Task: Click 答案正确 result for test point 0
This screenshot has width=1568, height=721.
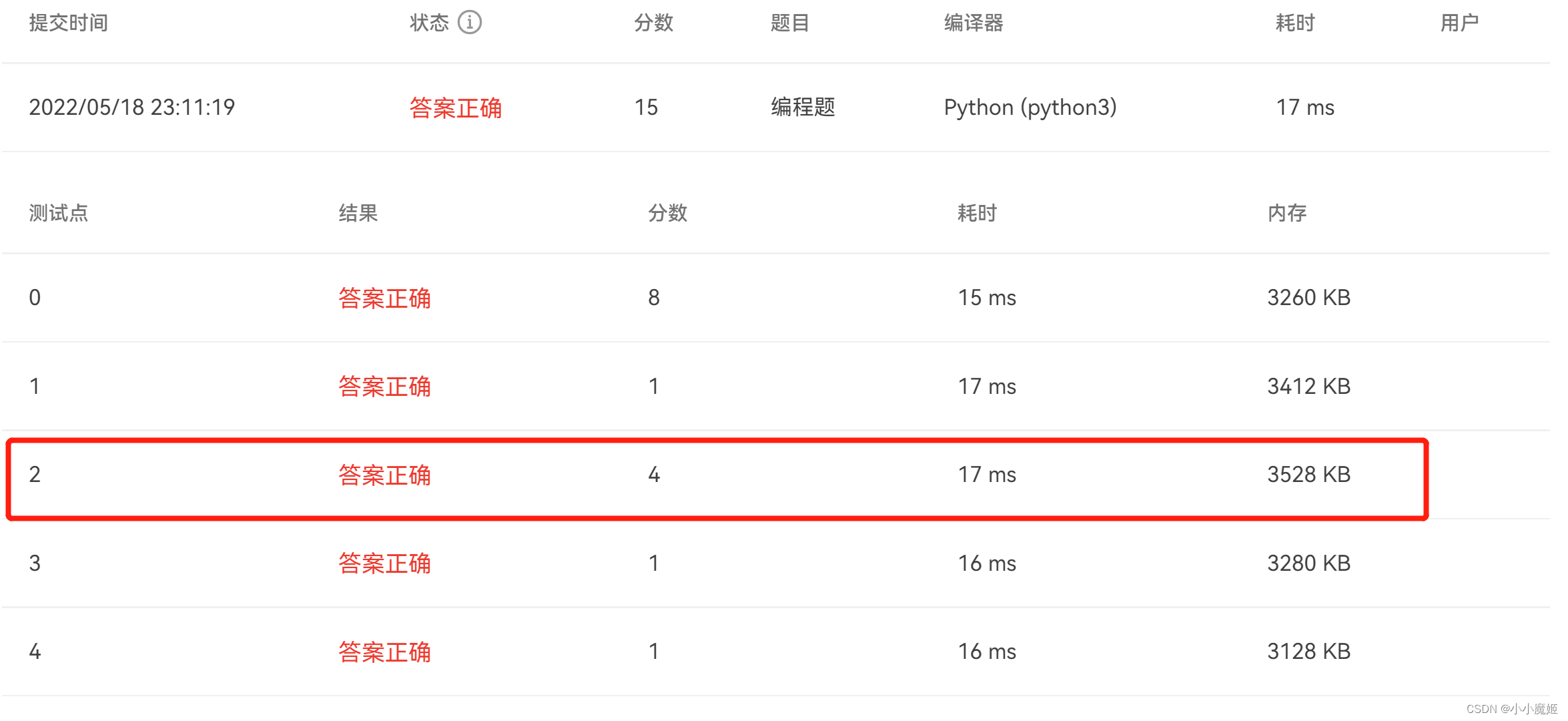Action: coord(385,298)
